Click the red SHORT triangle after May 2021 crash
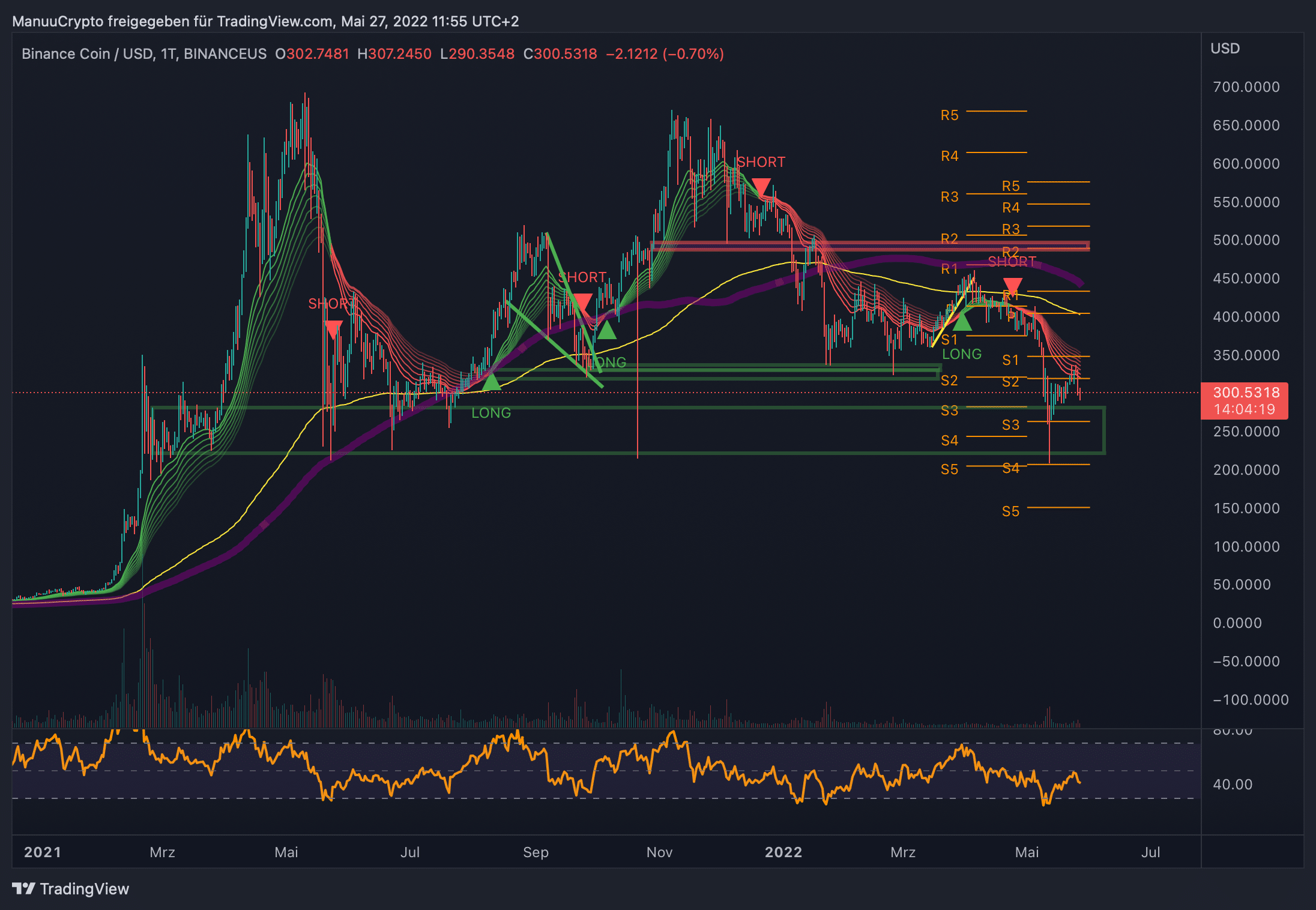Viewport: 1316px width, 910px height. click(x=333, y=329)
